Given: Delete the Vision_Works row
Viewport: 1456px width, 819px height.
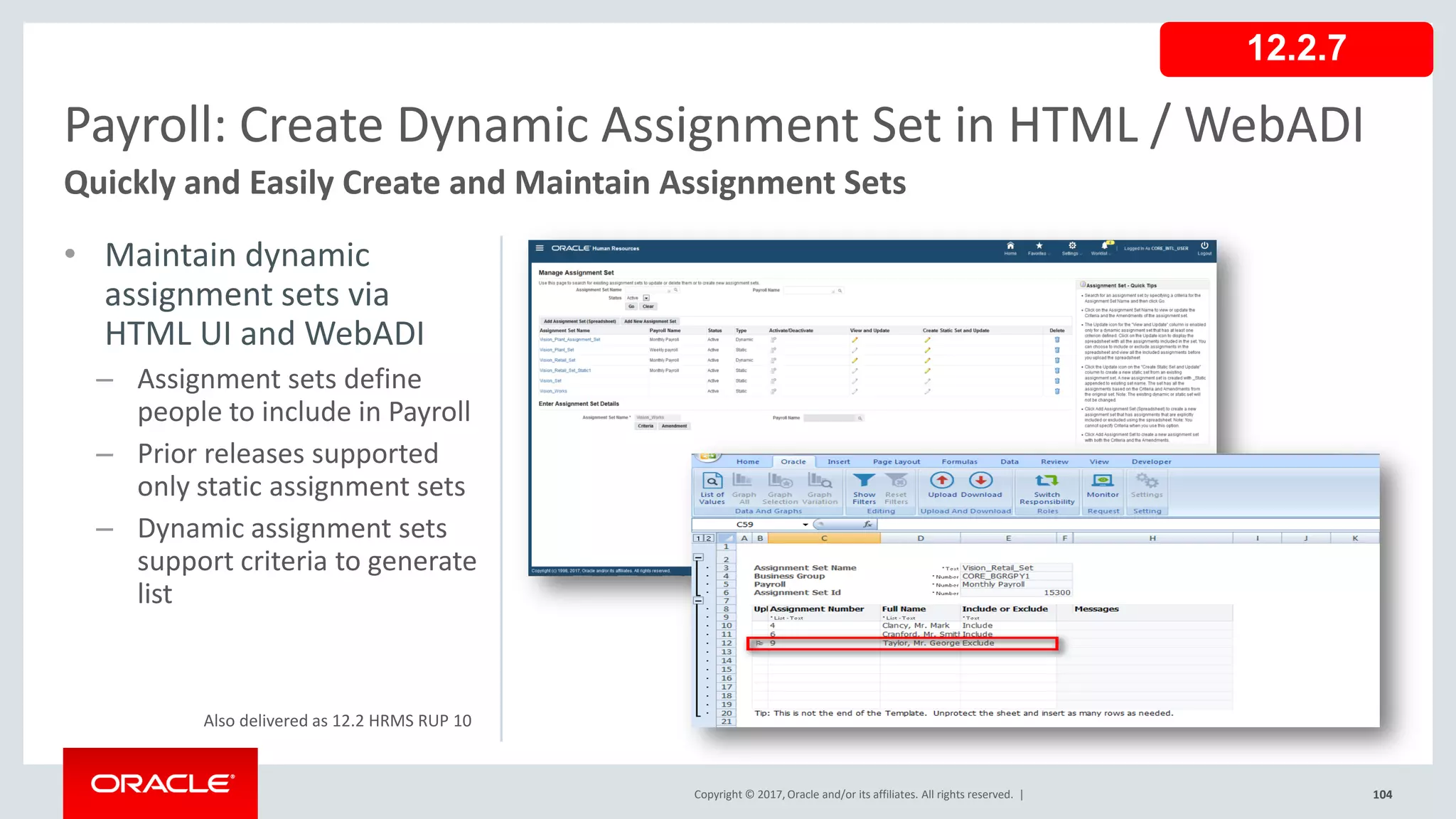Looking at the screenshot, I should click(1057, 391).
